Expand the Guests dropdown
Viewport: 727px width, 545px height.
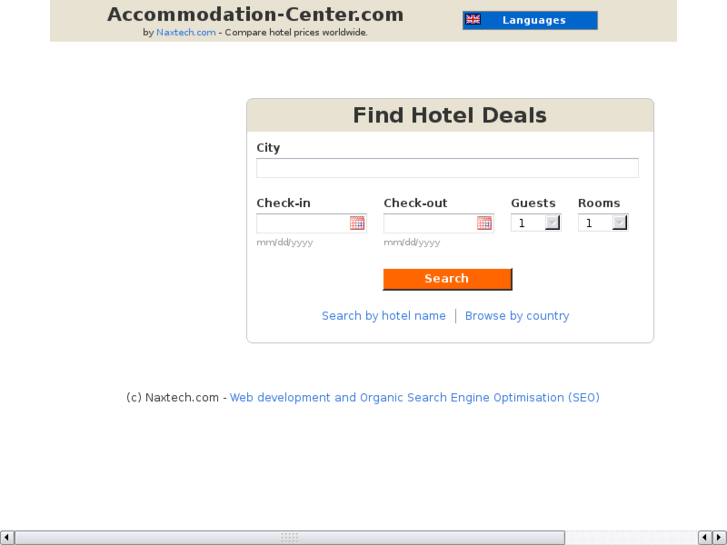coord(552,223)
